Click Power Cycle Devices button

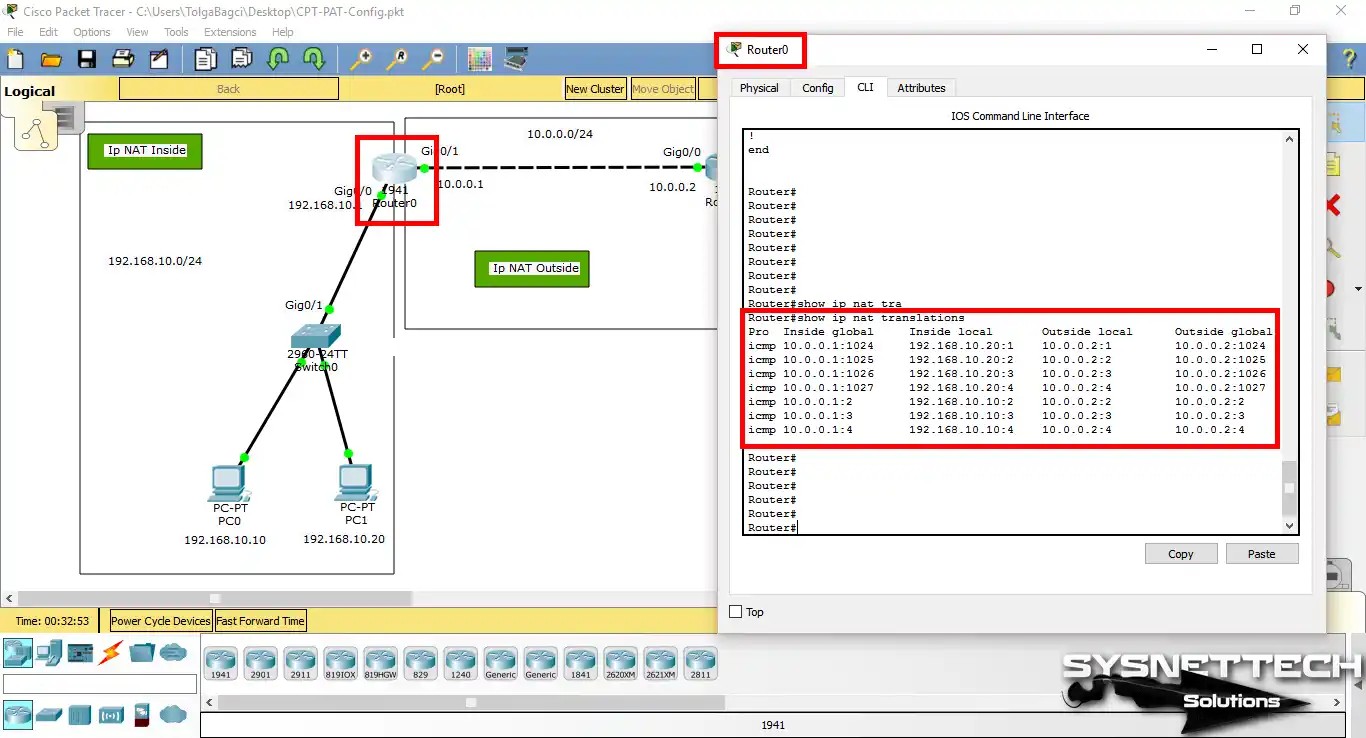pos(159,621)
